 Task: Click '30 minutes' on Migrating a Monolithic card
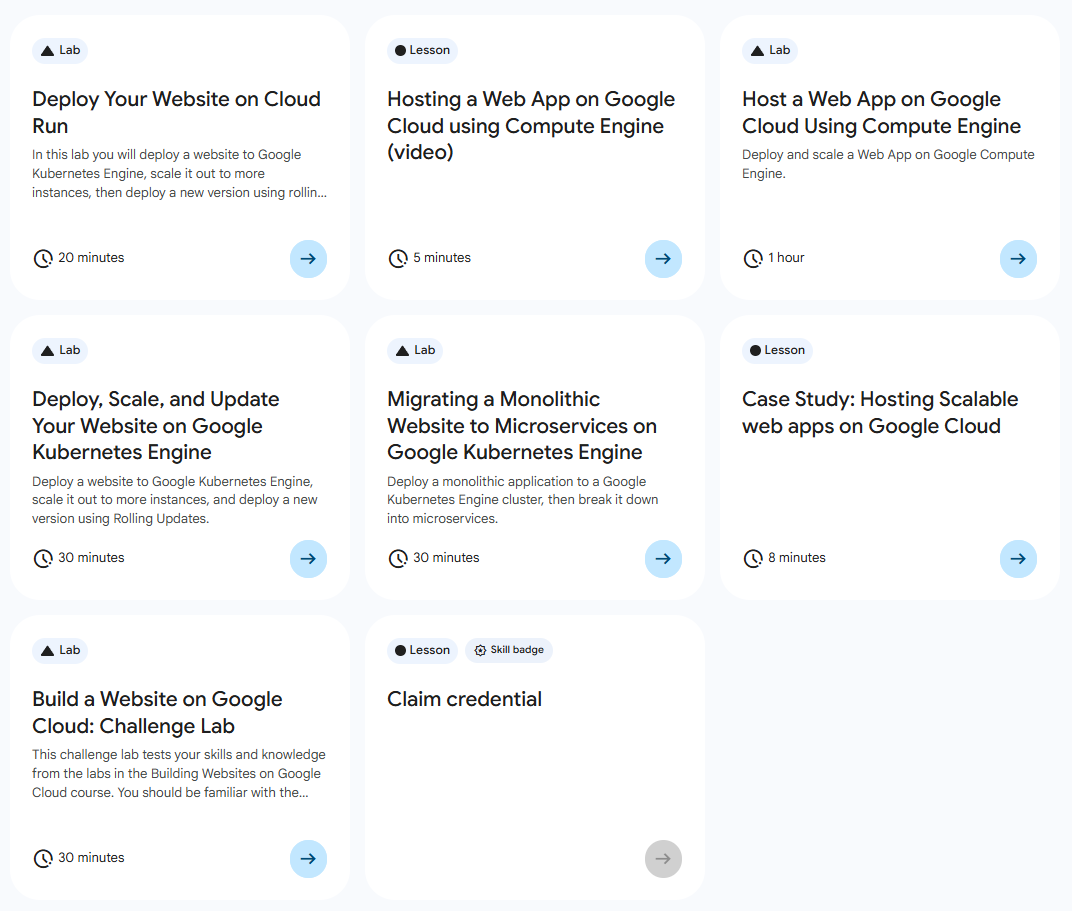[446, 558]
